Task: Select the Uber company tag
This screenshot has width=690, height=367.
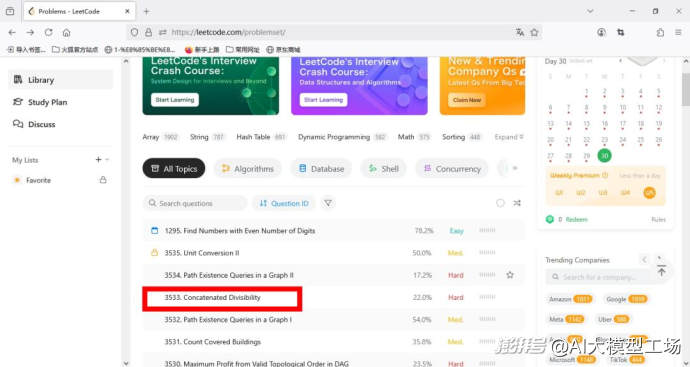Action: tap(613, 319)
